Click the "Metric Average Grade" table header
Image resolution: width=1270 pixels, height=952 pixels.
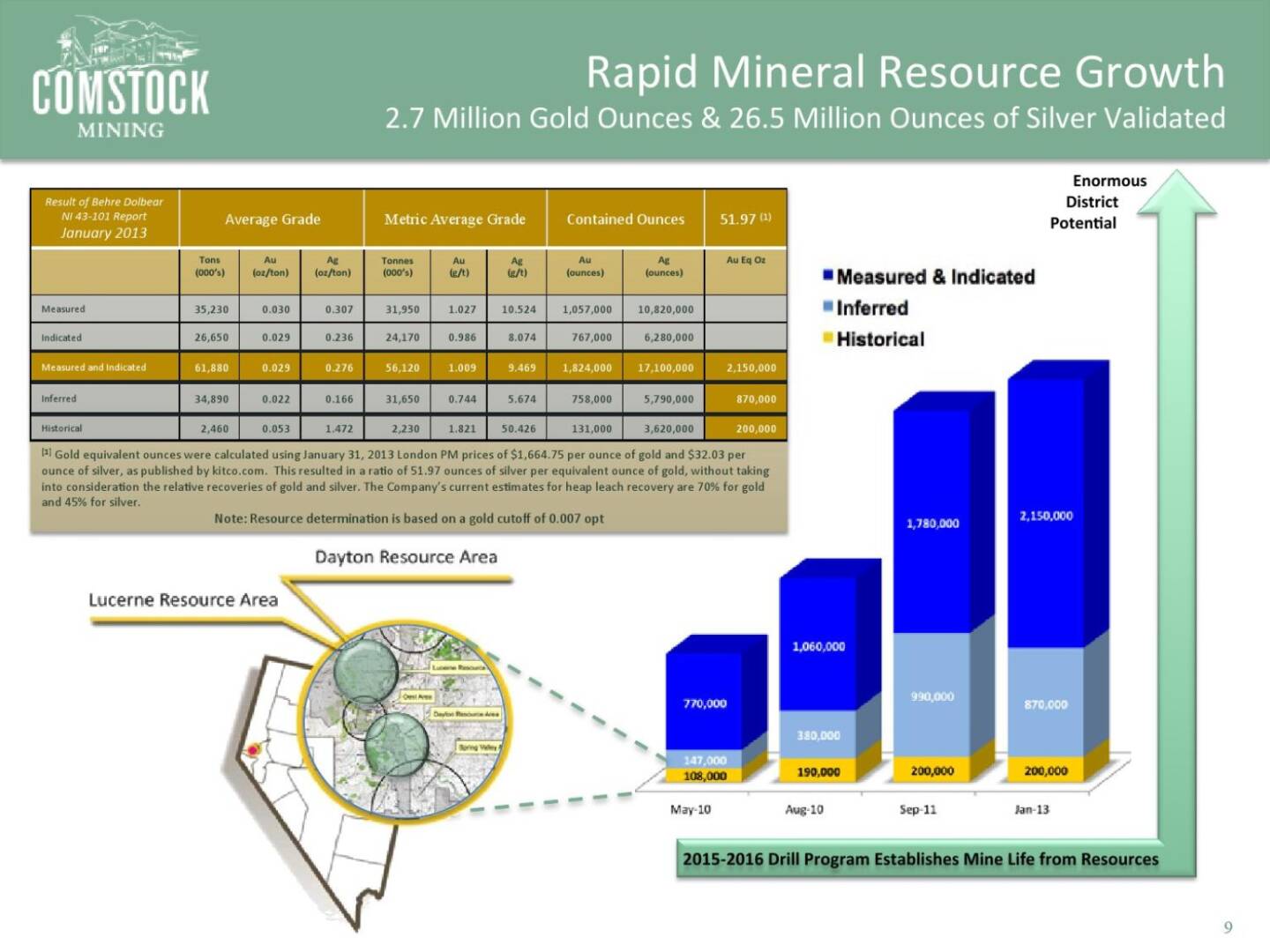click(x=455, y=219)
